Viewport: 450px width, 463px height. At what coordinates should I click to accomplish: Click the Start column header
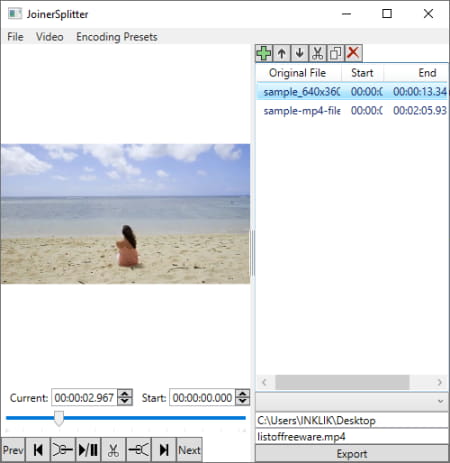362,73
